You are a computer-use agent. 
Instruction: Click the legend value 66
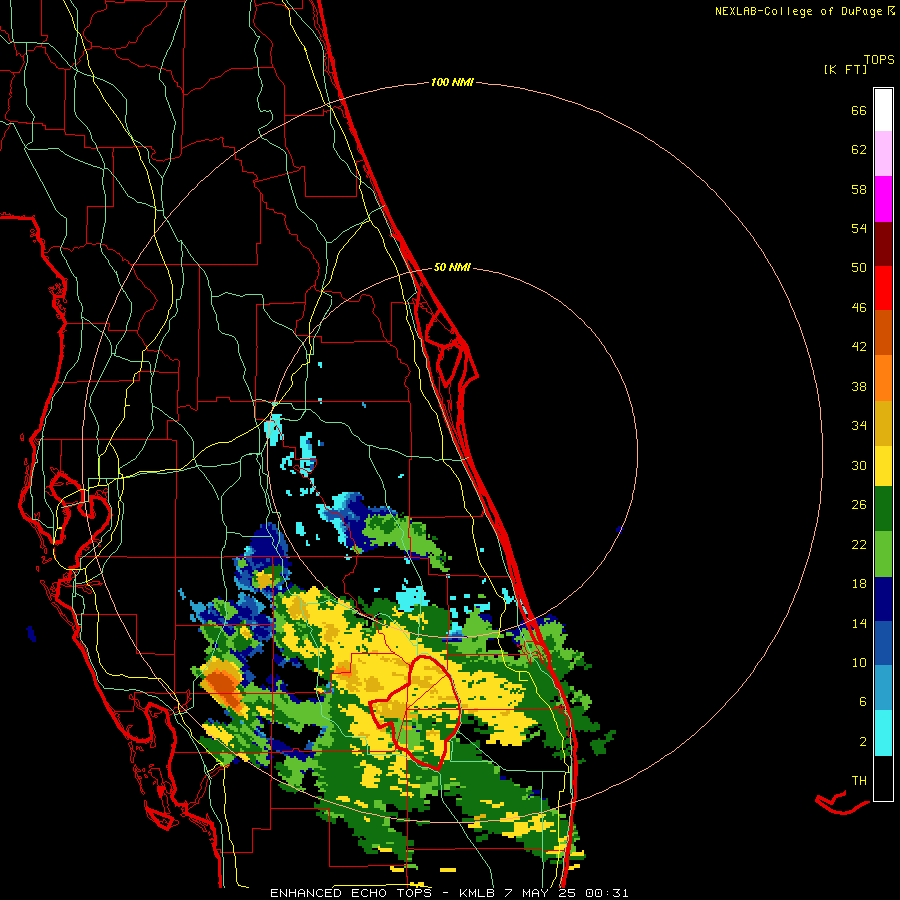pyautogui.click(x=859, y=111)
